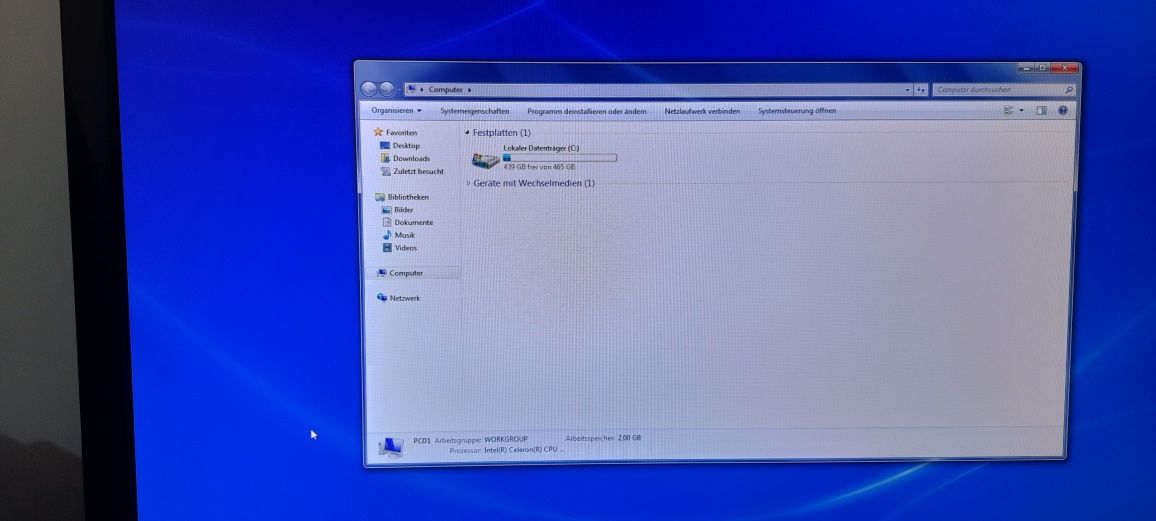Click the Favoriten star icon
Viewport: 1156px width, 521px height.
coord(378,132)
